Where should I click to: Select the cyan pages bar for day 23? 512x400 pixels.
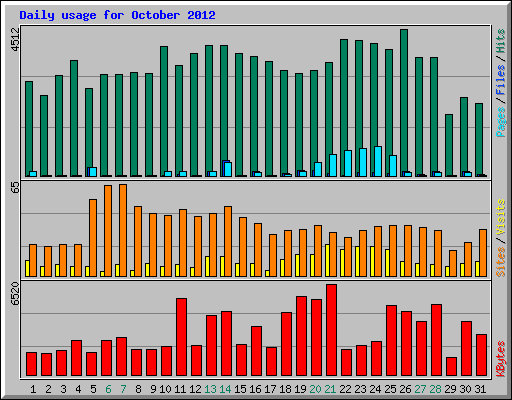pos(363,162)
